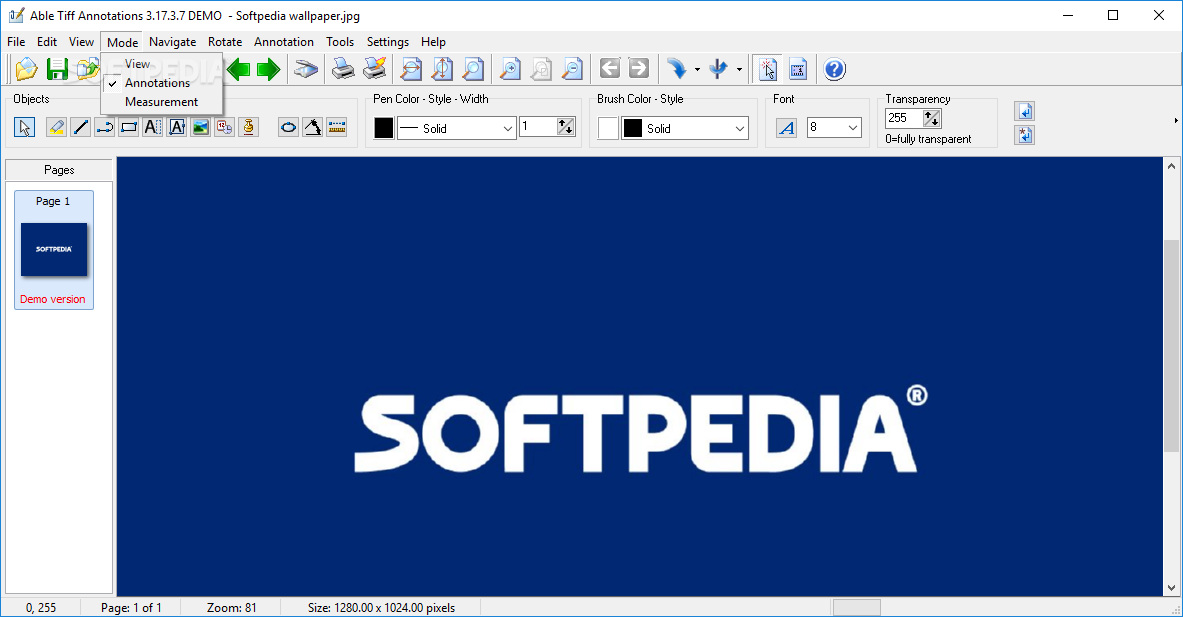Image resolution: width=1183 pixels, height=617 pixels.
Task: Select the Line object tool
Action: 80,127
